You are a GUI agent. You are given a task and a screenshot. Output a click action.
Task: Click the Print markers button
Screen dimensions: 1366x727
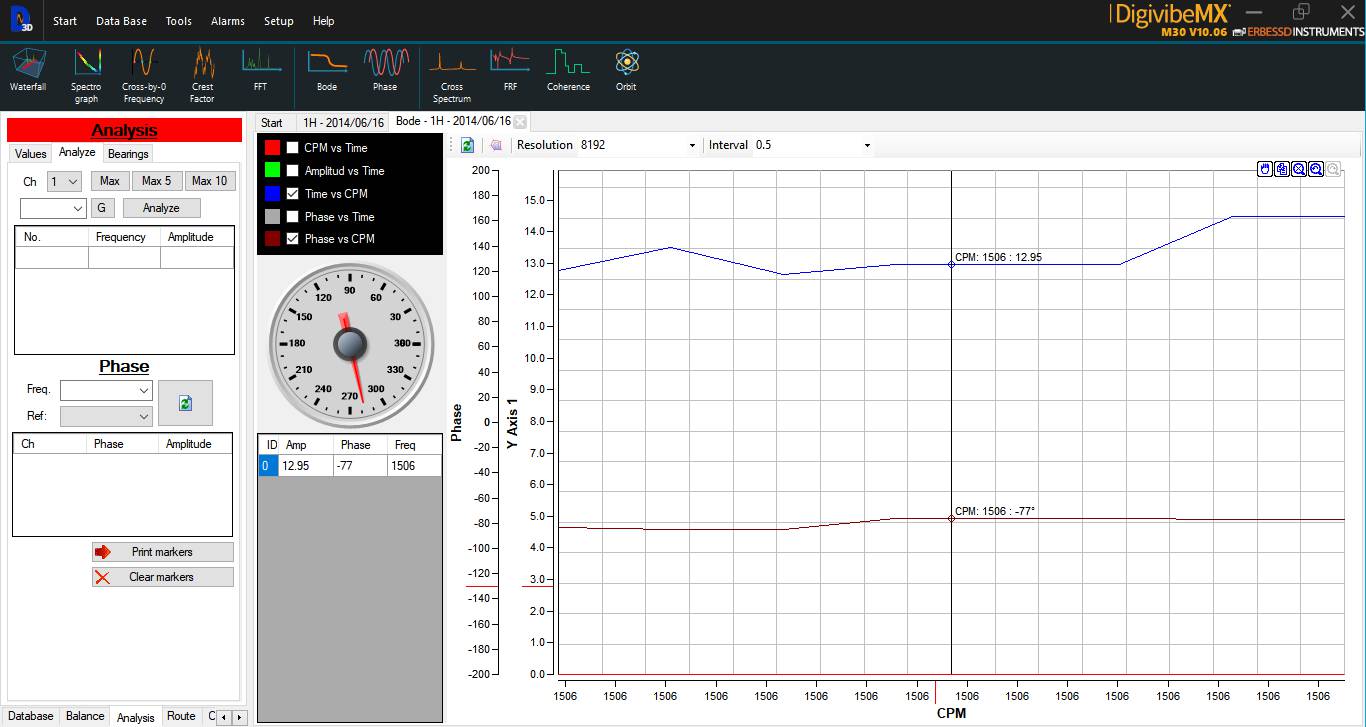162,551
